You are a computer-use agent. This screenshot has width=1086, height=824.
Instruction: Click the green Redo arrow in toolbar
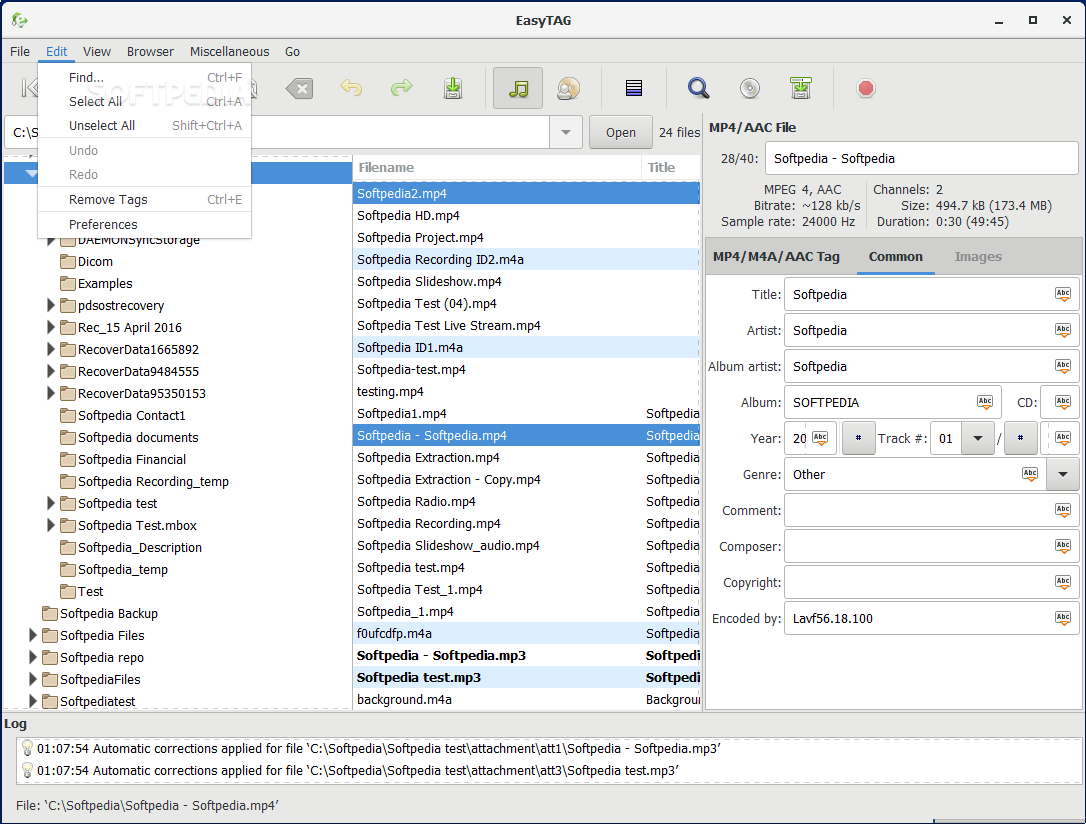(x=402, y=88)
